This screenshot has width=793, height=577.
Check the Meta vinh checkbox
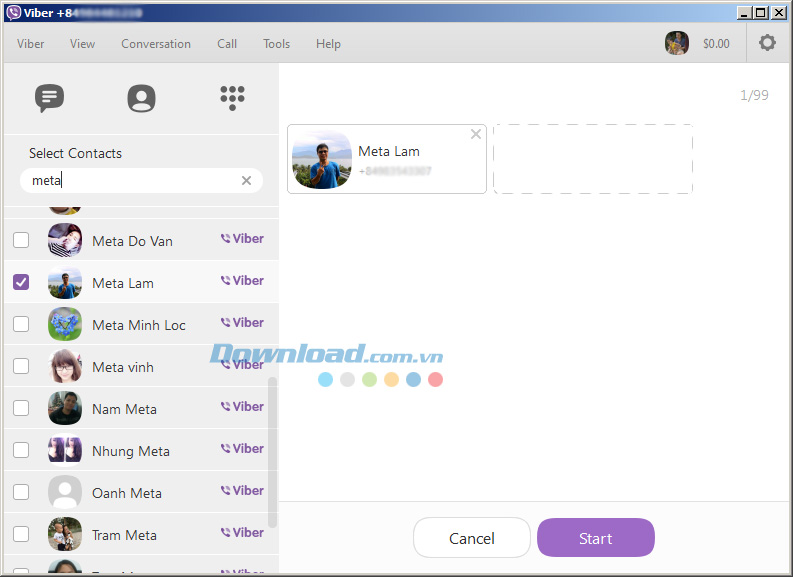pyautogui.click(x=21, y=366)
